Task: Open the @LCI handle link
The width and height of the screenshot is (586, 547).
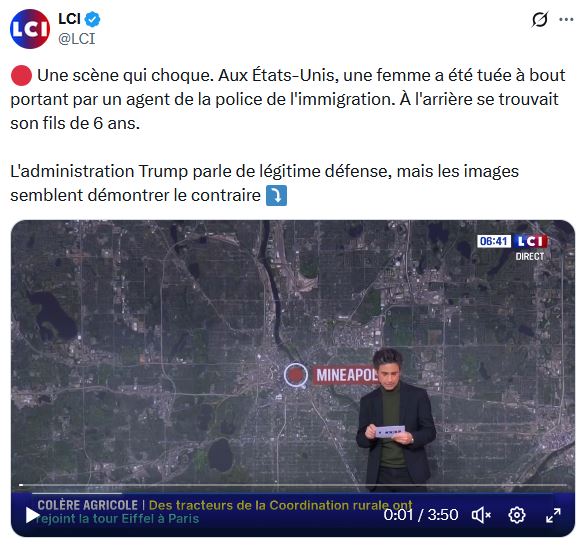Action: point(77,38)
